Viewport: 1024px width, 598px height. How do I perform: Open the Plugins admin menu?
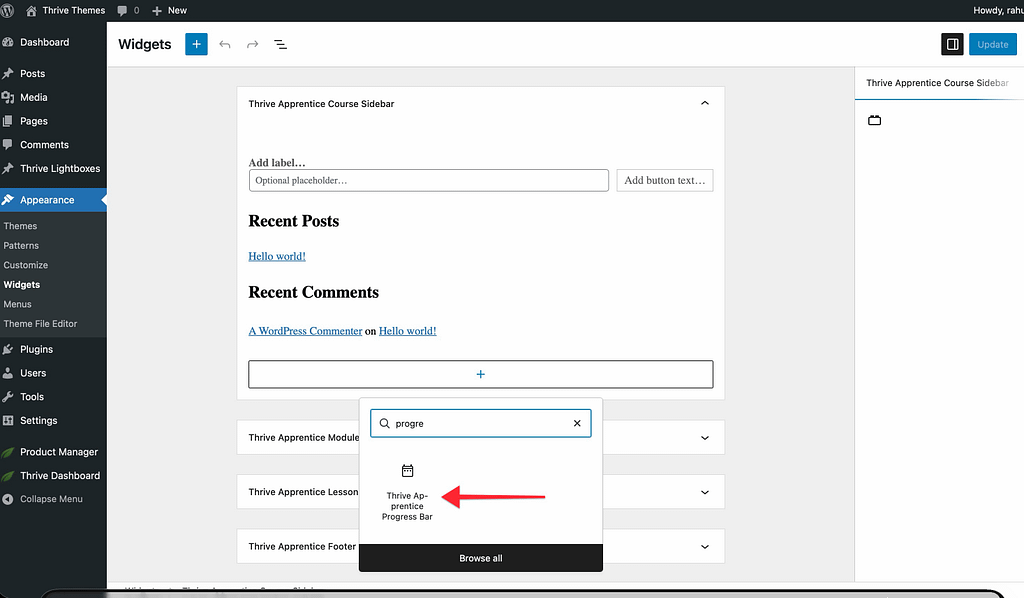click(36, 349)
